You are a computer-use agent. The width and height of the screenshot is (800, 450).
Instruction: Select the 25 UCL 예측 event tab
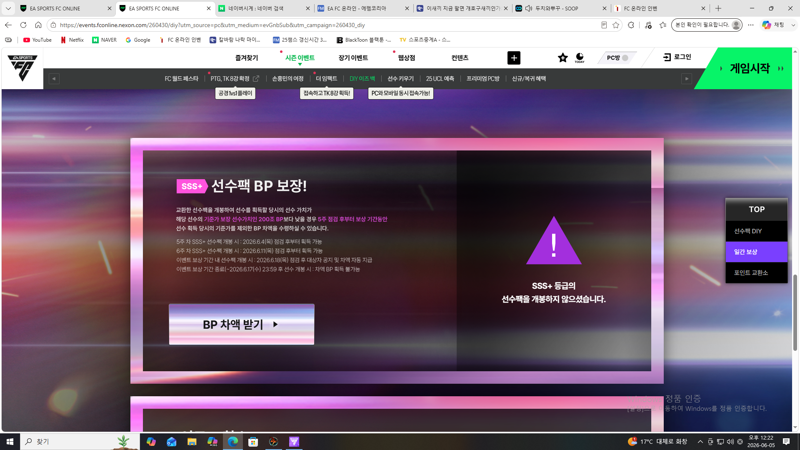[x=440, y=79]
